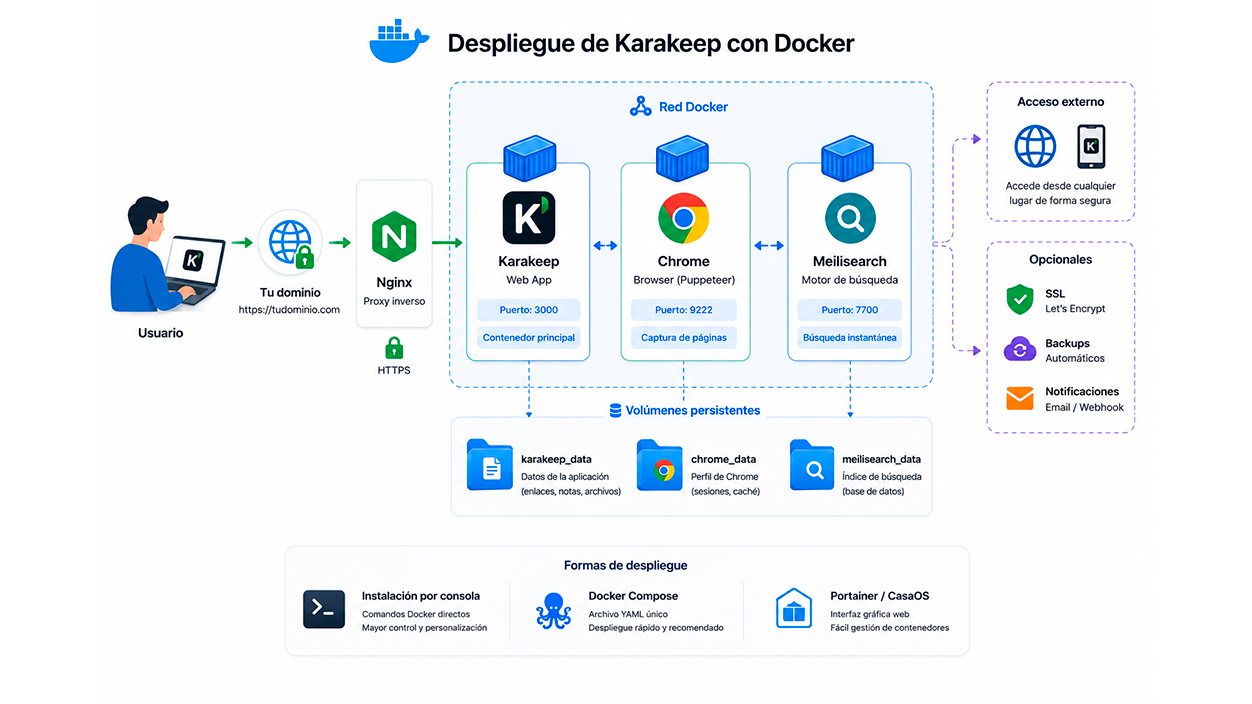Select the chrome_data folder icon
This screenshot has width=1252, height=704.
click(x=660, y=465)
